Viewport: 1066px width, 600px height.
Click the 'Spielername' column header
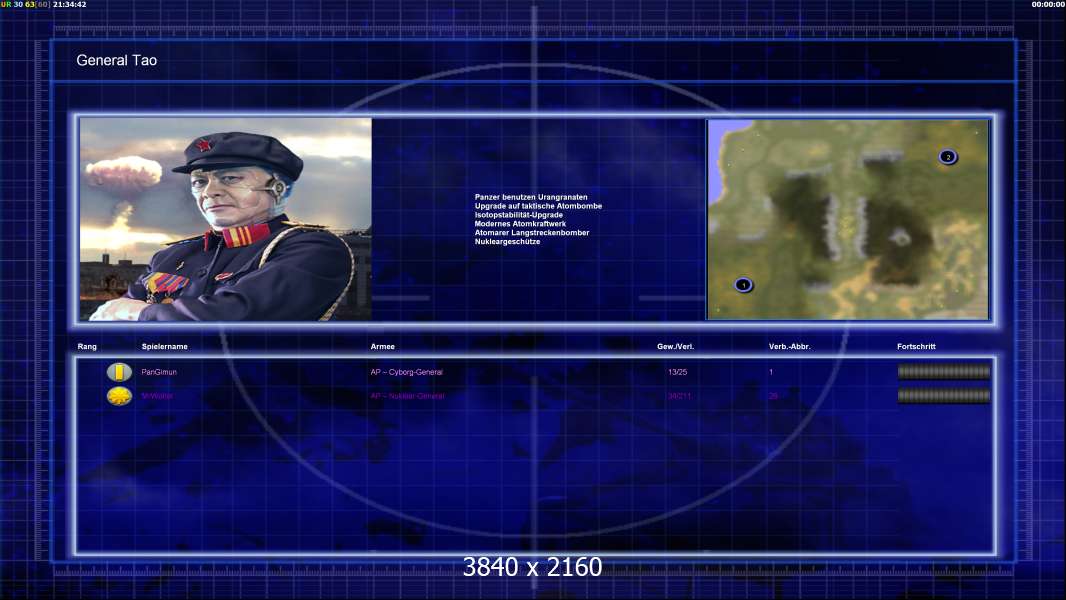pyautogui.click(x=165, y=347)
